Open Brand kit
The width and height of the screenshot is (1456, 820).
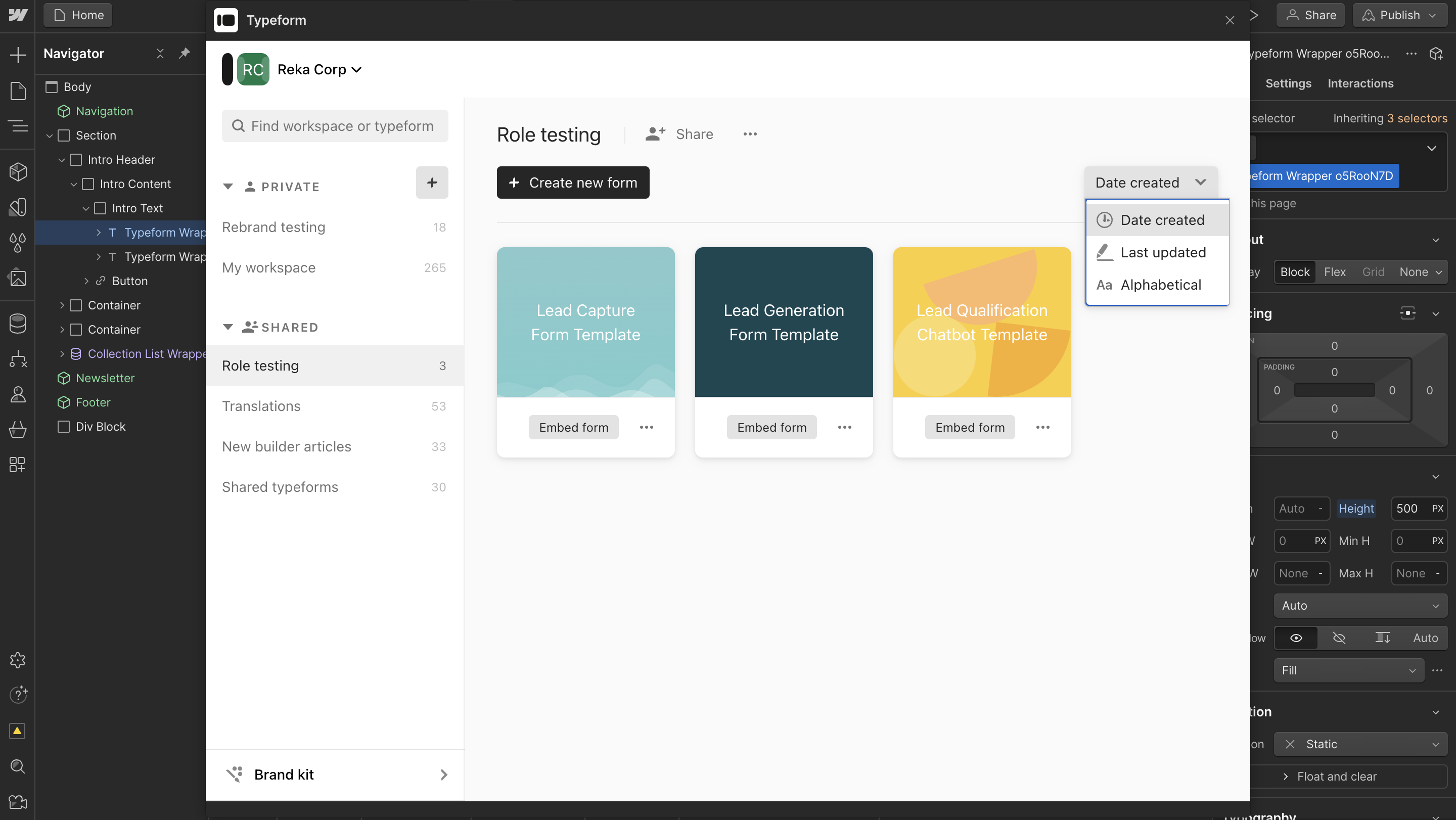click(x=335, y=774)
